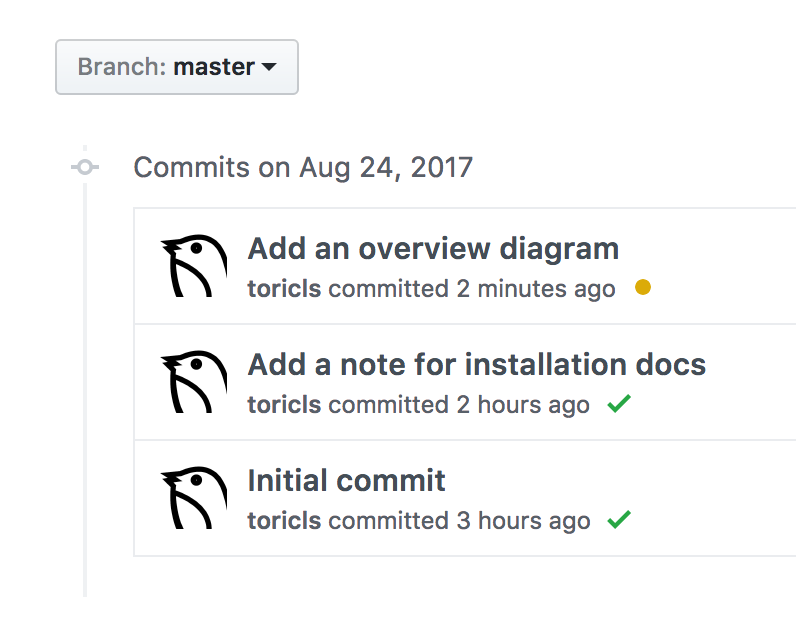Click toricls author on overview diagram commit
The height and width of the screenshot is (620, 796).
[284, 290]
